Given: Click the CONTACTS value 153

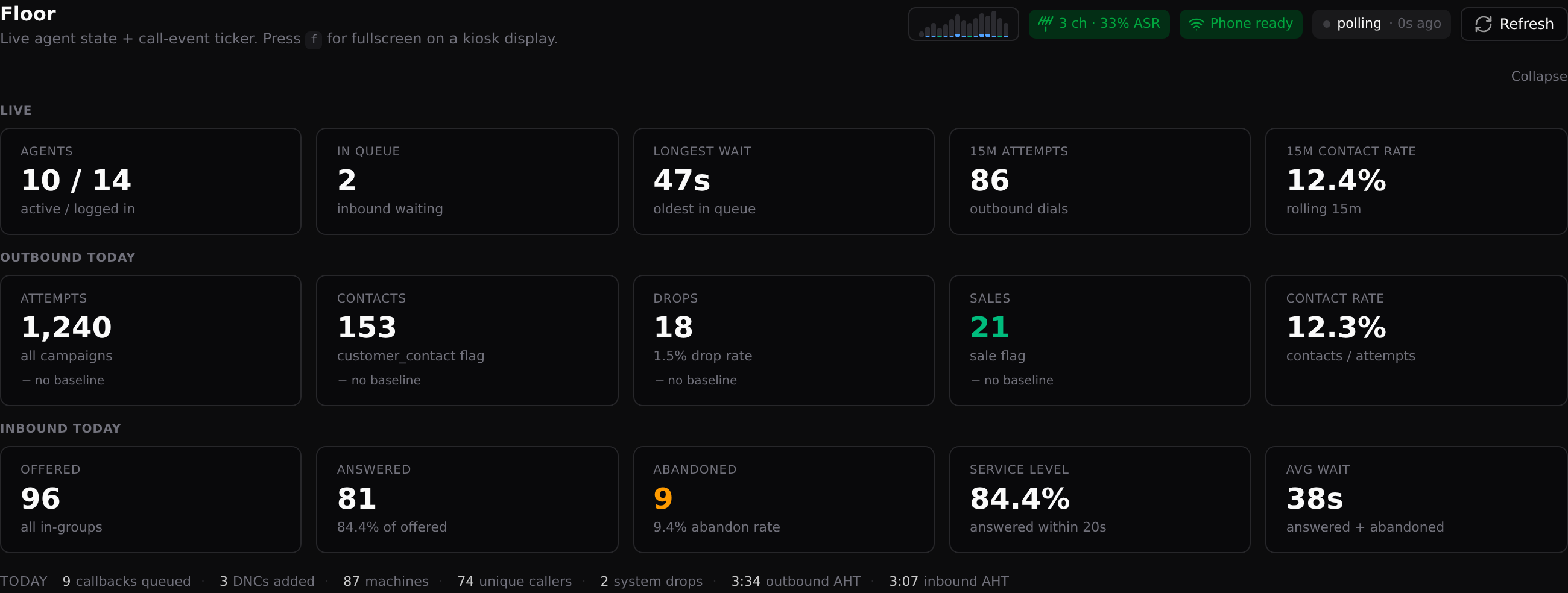Looking at the screenshot, I should tap(367, 328).
